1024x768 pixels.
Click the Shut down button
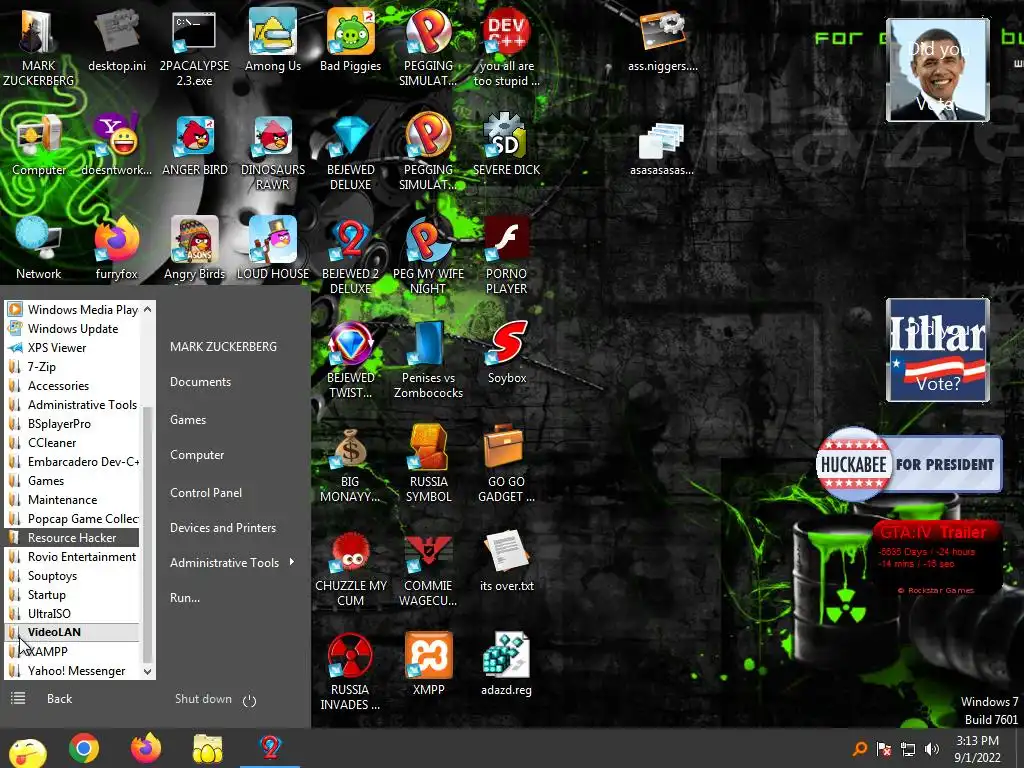(203, 699)
